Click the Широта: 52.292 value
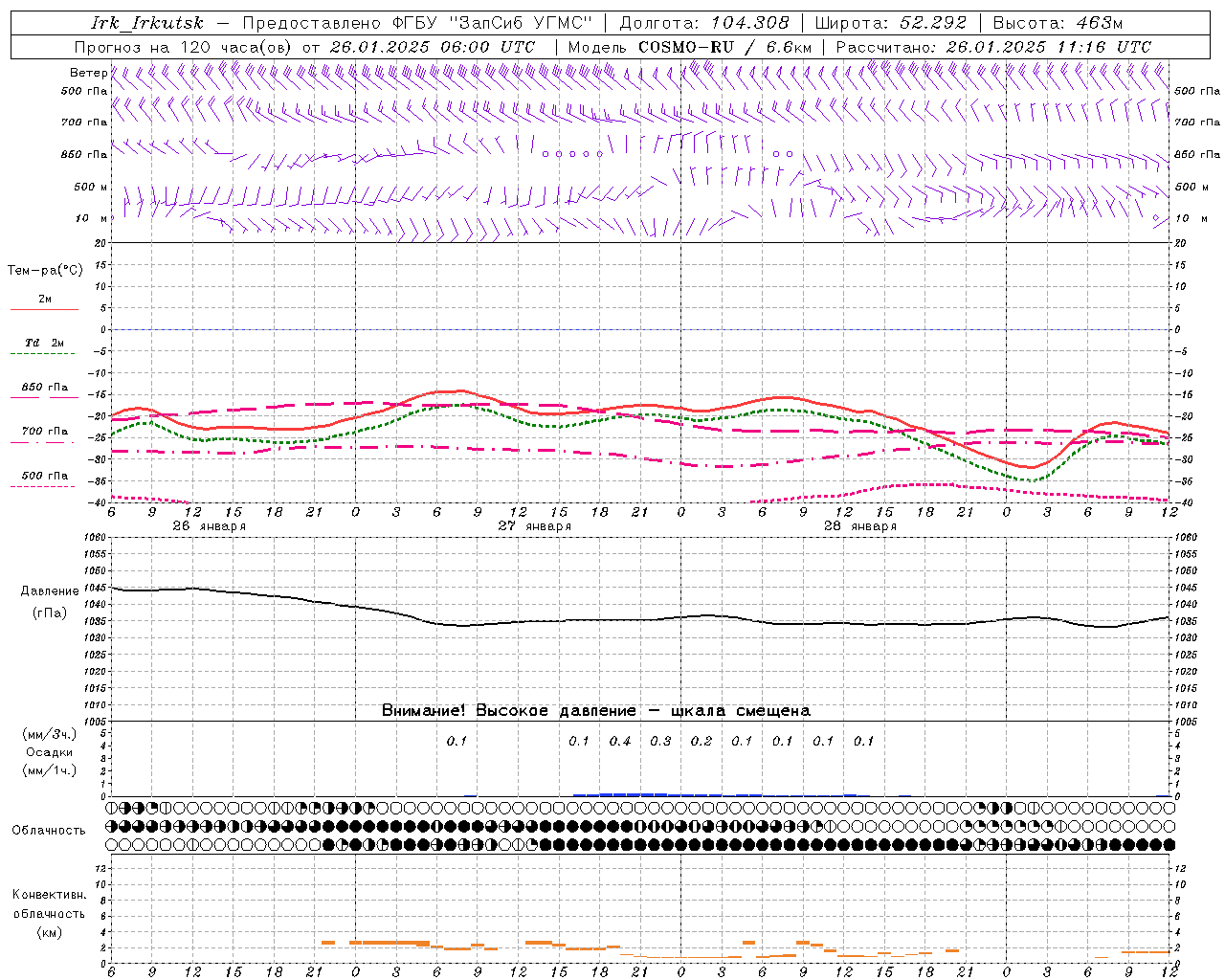Viewport: 1225px width, 980px height. (891, 23)
